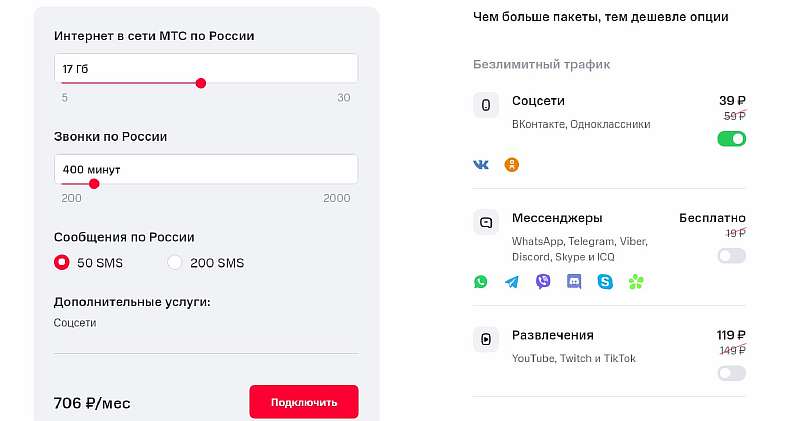Click the Skype blue icon
The width and height of the screenshot is (800, 421).
605,282
